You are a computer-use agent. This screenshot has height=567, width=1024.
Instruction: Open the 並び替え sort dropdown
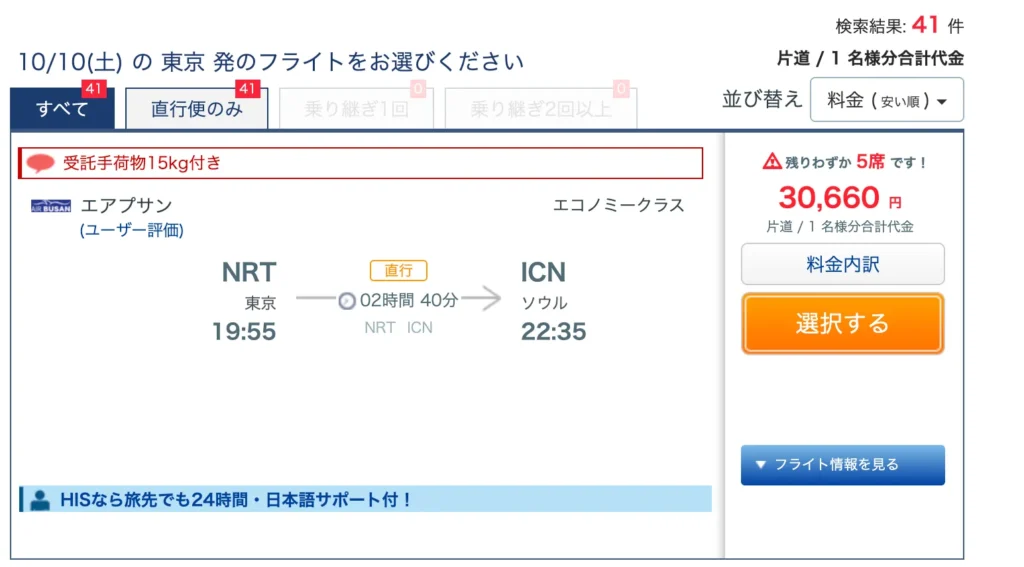[x=886, y=100]
